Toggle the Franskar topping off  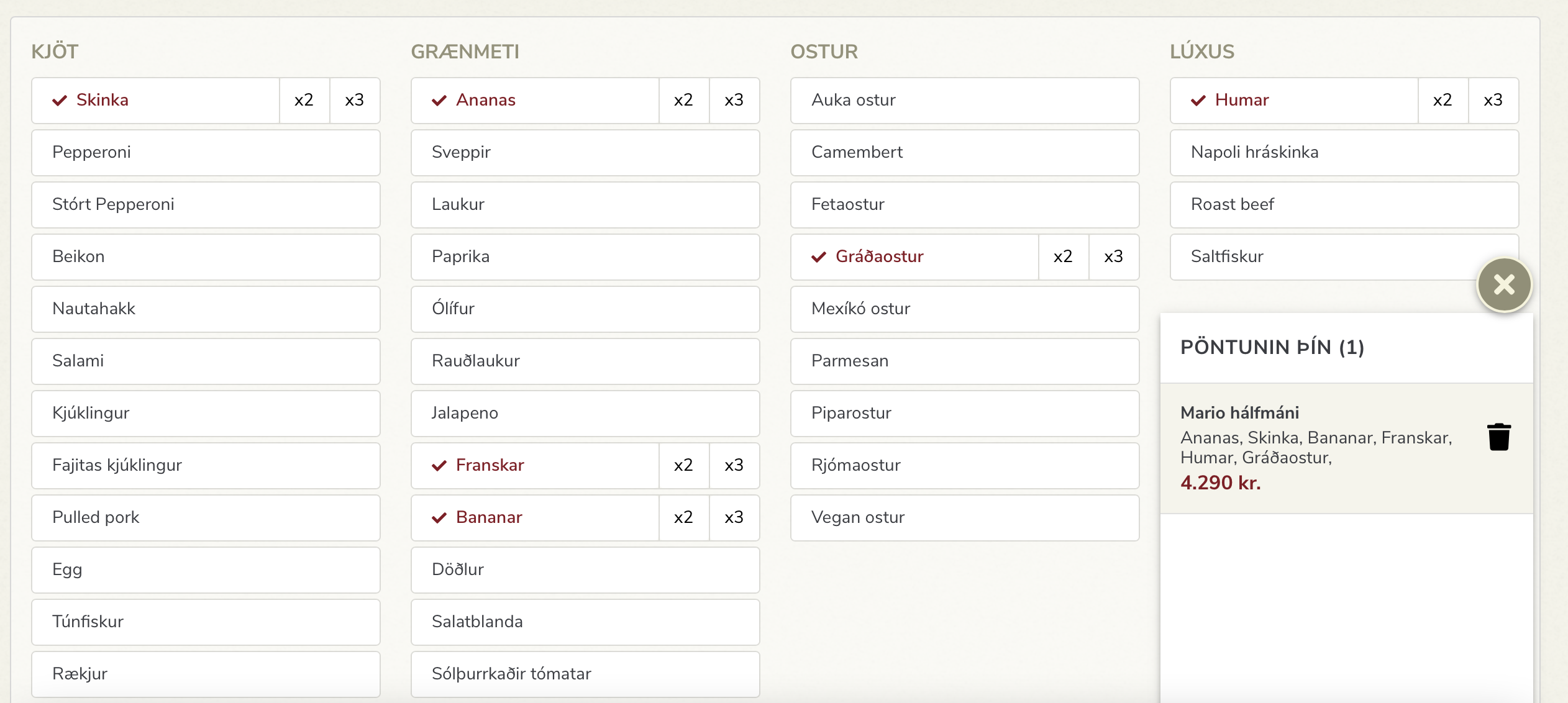coord(535,466)
